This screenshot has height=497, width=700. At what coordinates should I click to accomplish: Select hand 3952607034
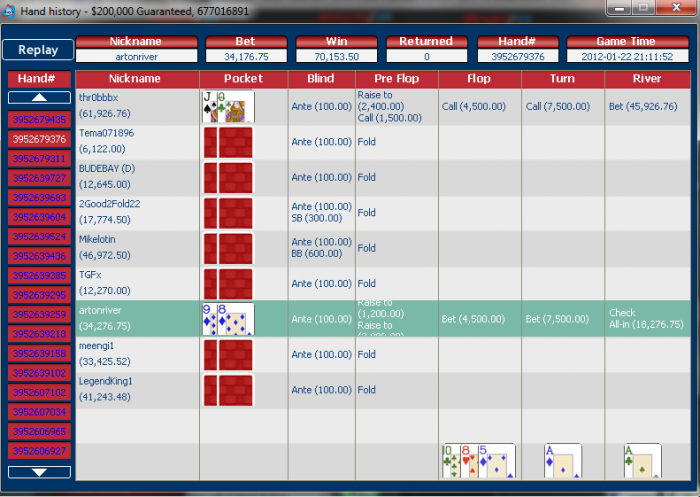tap(39, 412)
